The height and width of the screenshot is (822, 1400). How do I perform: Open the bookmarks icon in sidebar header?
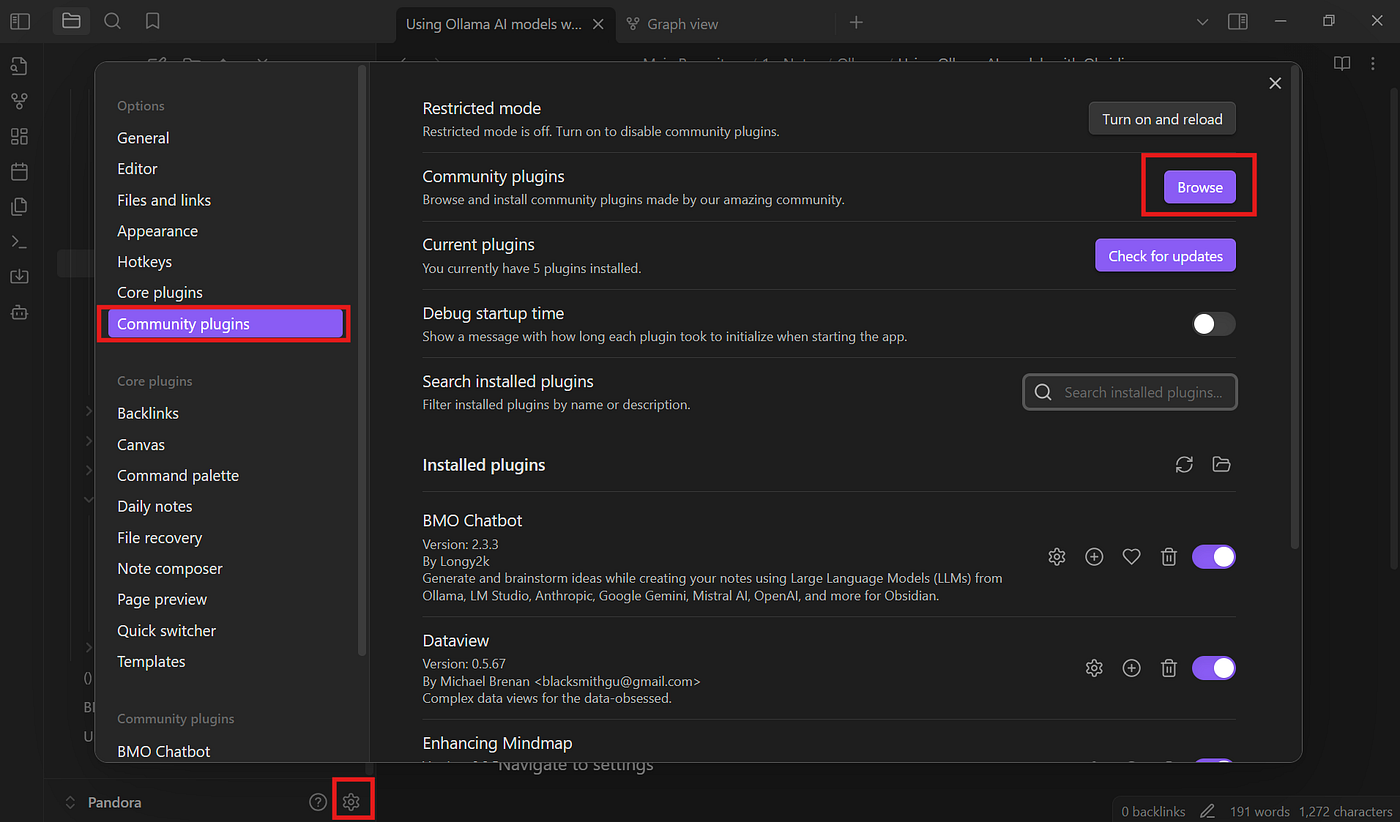coord(152,21)
